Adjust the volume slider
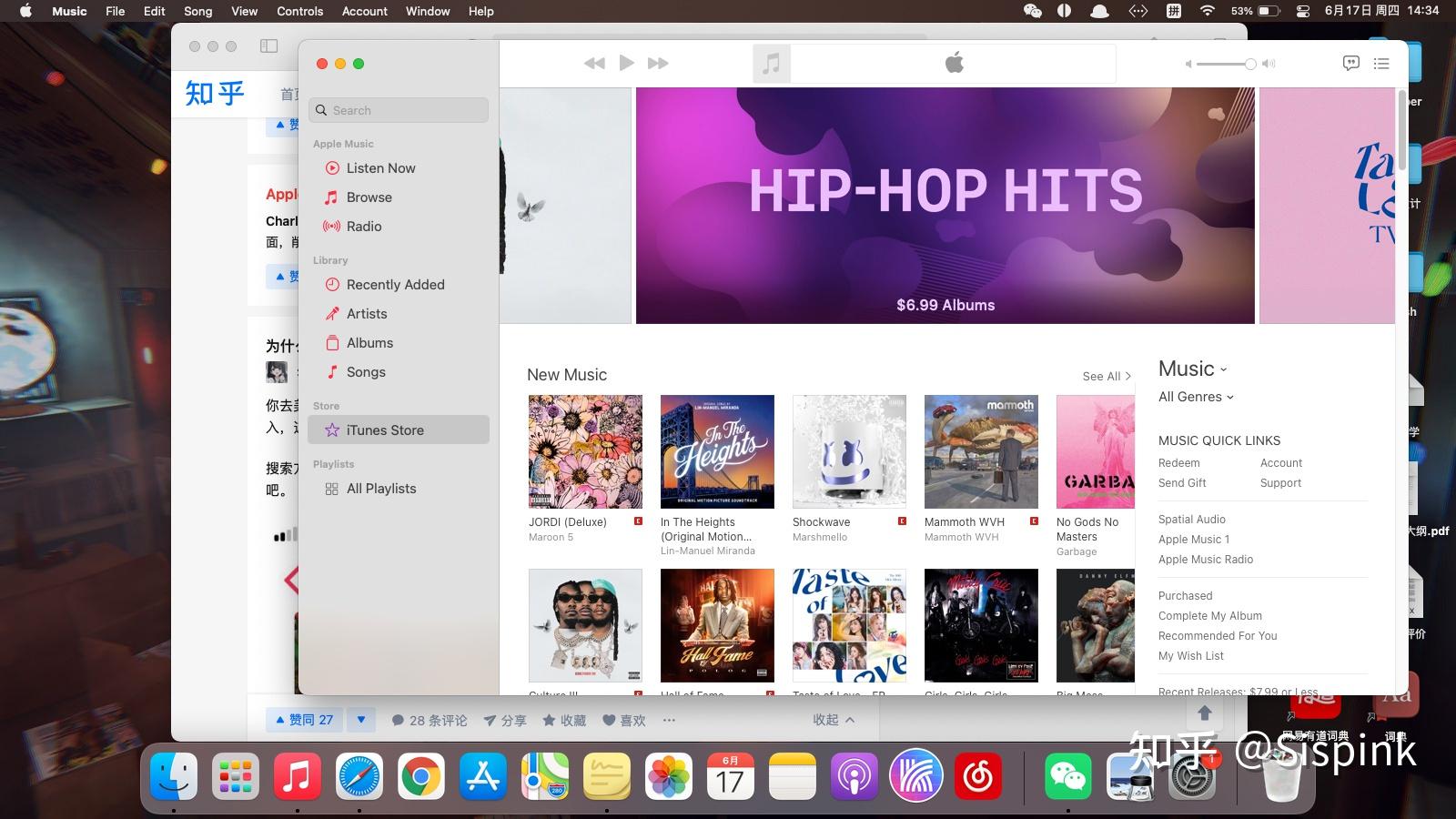Viewport: 1456px width, 819px height. pyautogui.click(x=1227, y=64)
